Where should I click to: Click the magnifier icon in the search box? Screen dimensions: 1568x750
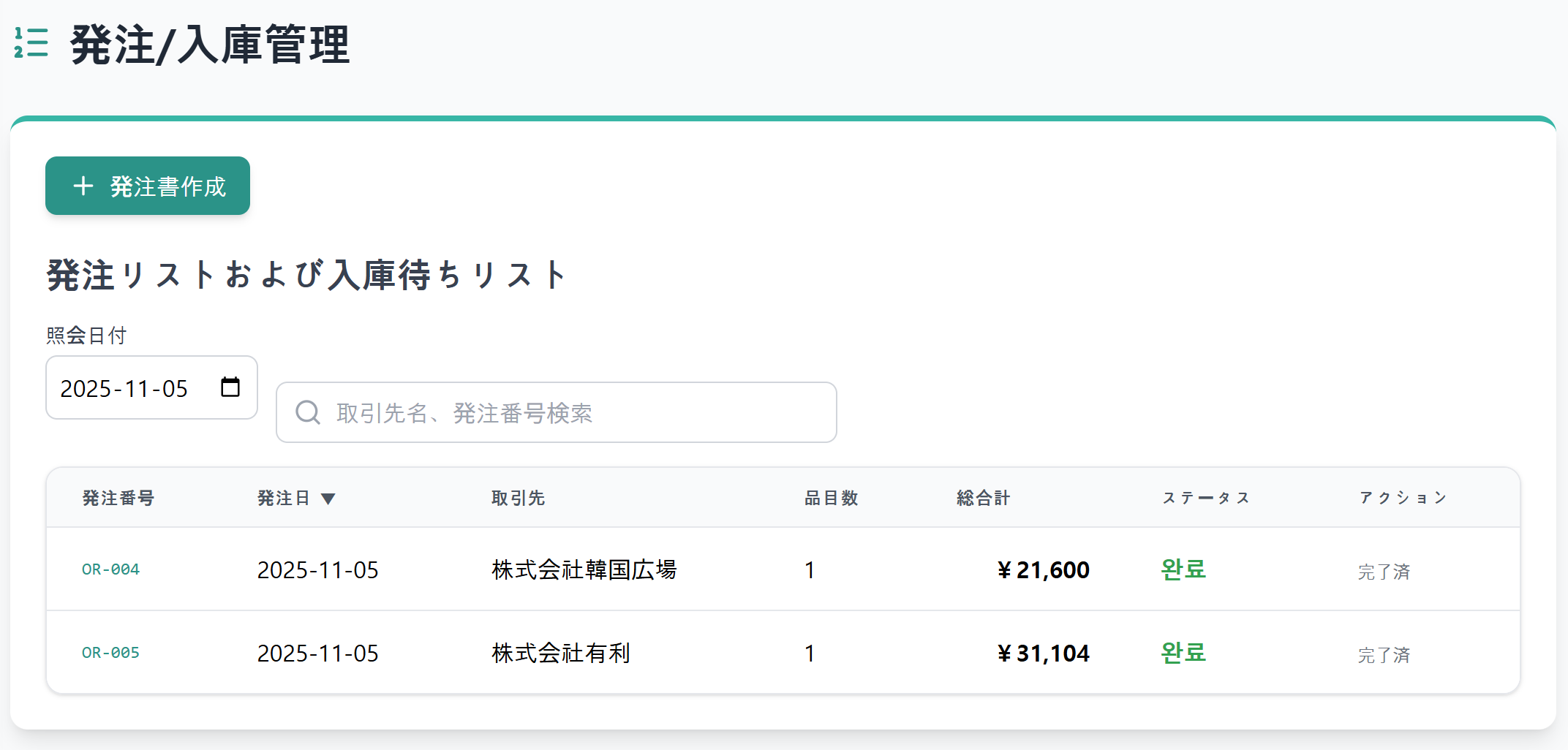click(307, 412)
